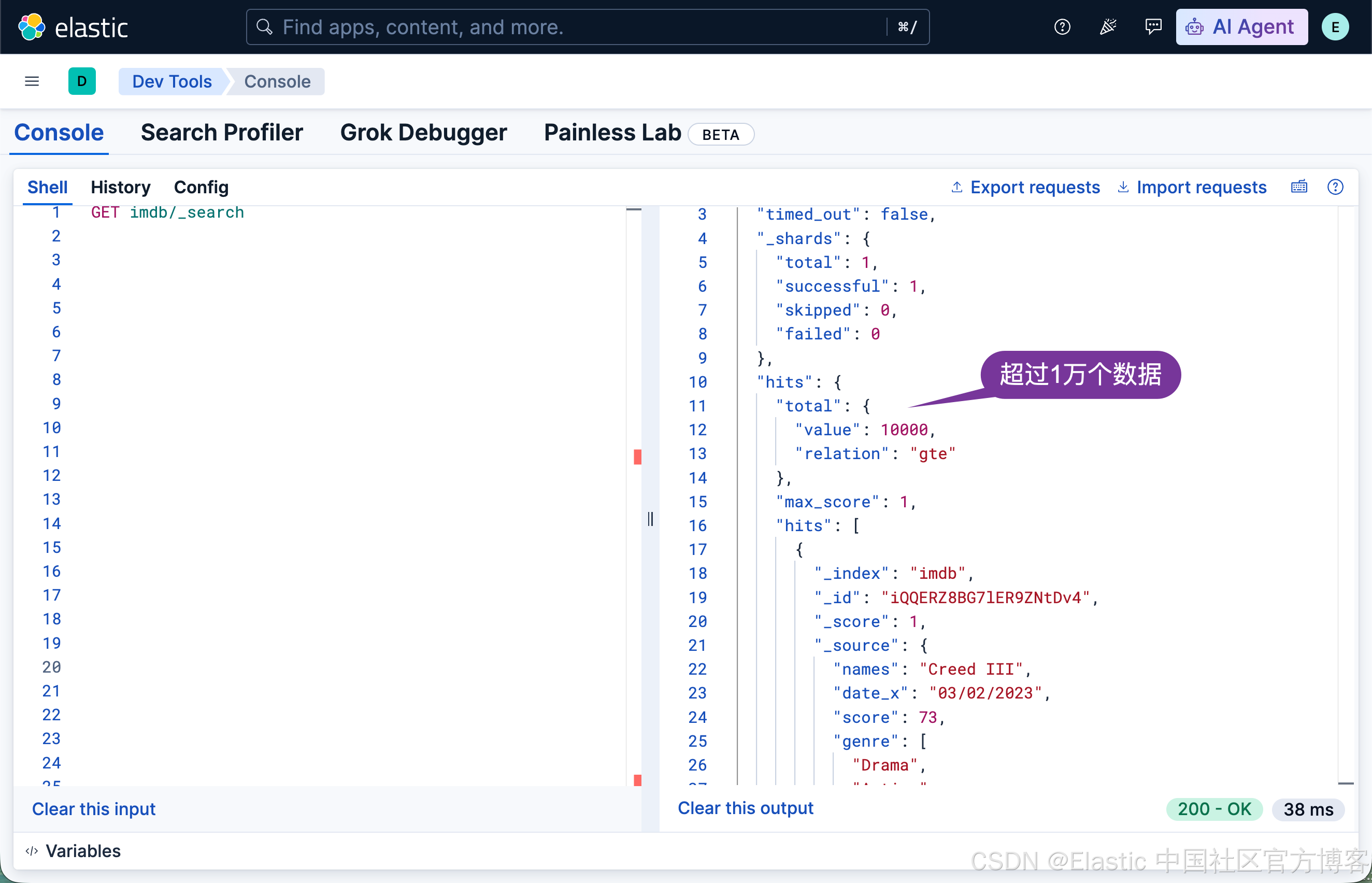
Task: Click the Elastic logo
Action: [73, 27]
